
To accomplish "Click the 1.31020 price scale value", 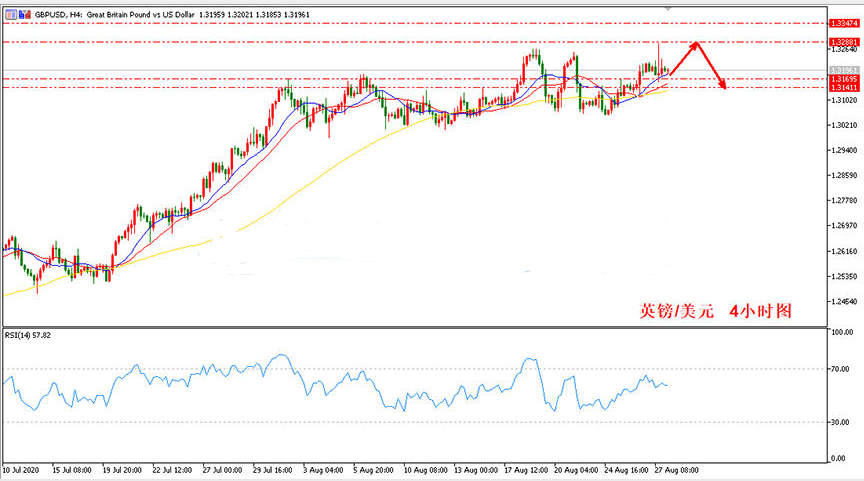I will (x=844, y=100).
